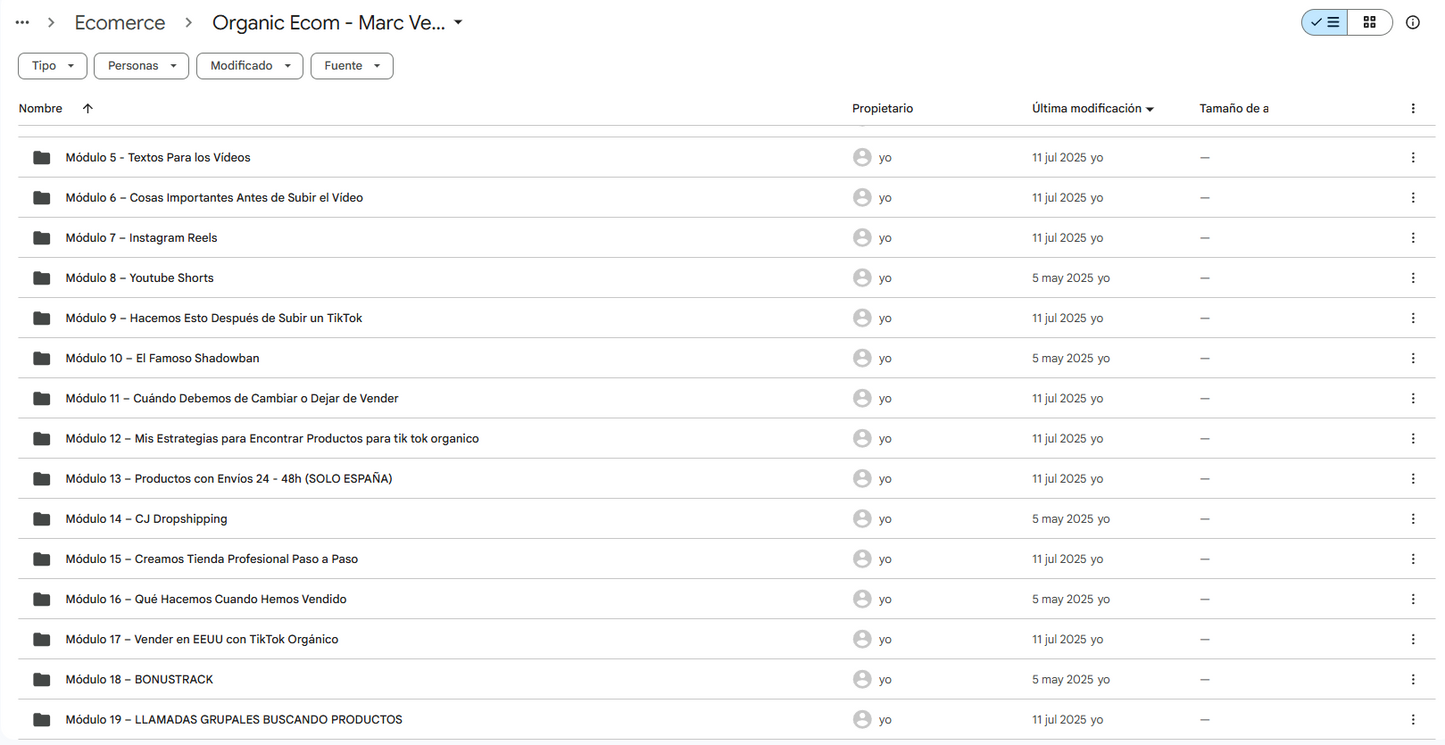The width and height of the screenshot is (1445, 745).
Task: Open the Última modificación column sort menu
Action: point(1093,108)
